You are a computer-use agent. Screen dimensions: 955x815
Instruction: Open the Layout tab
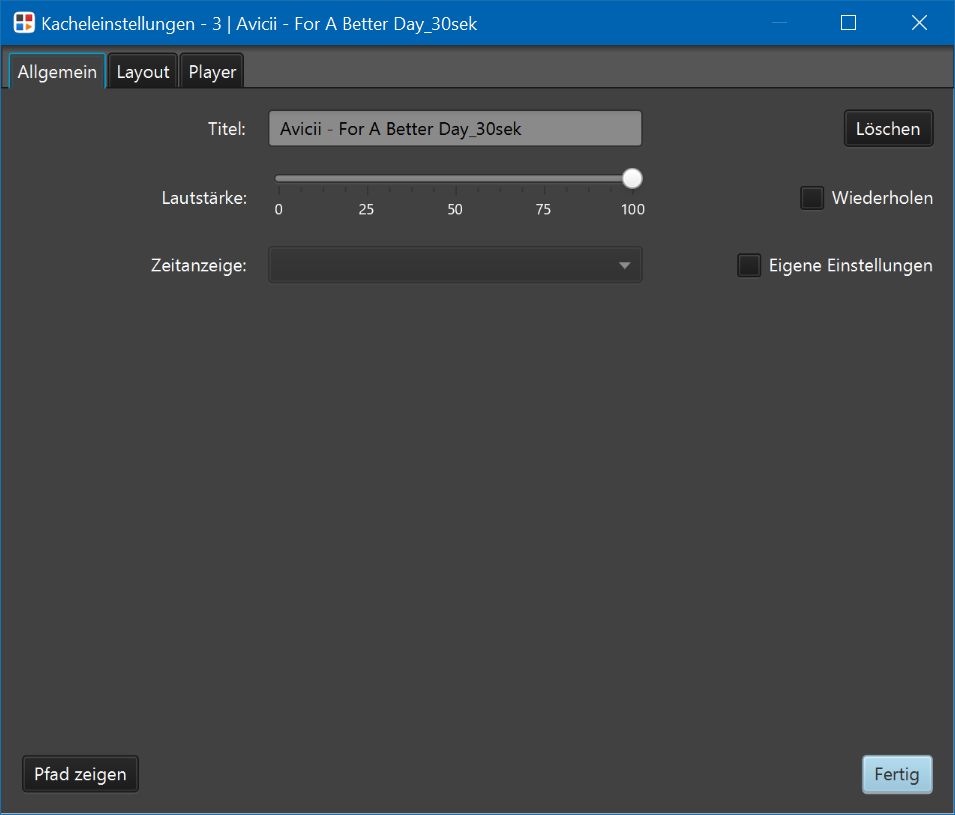[143, 71]
